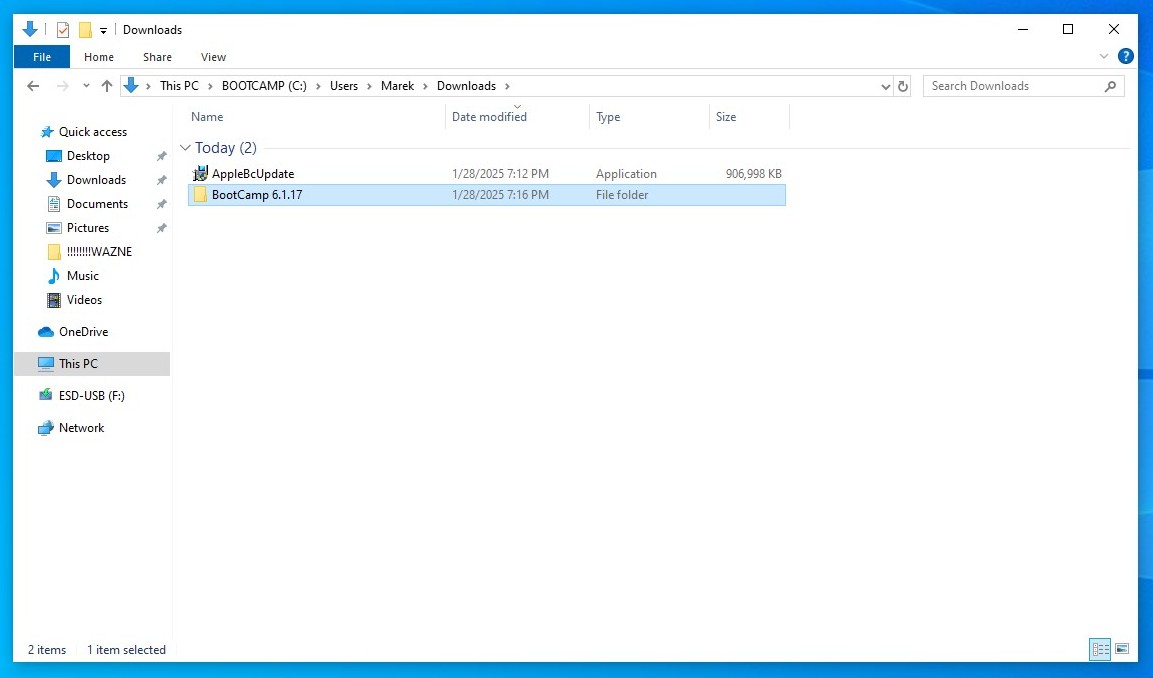The image size is (1153, 678).
Task: Click the search magnifier icon
Action: 1110,86
